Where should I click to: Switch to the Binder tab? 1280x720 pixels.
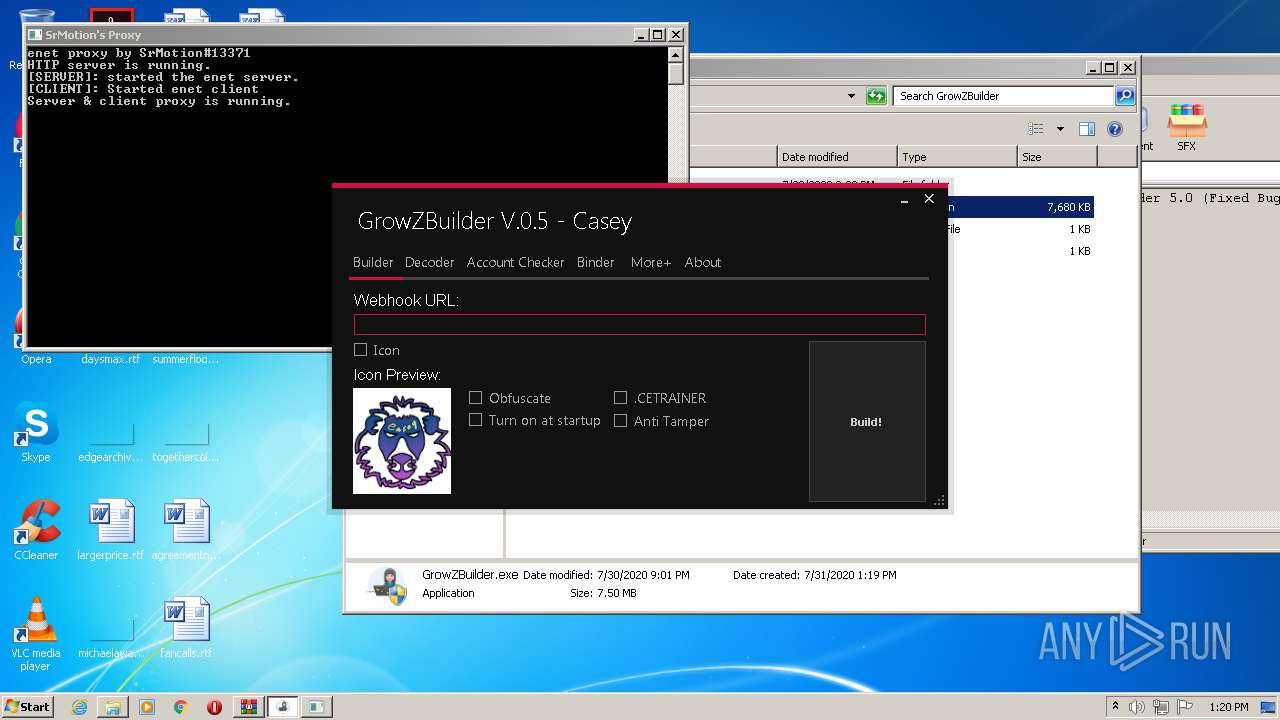(x=596, y=262)
